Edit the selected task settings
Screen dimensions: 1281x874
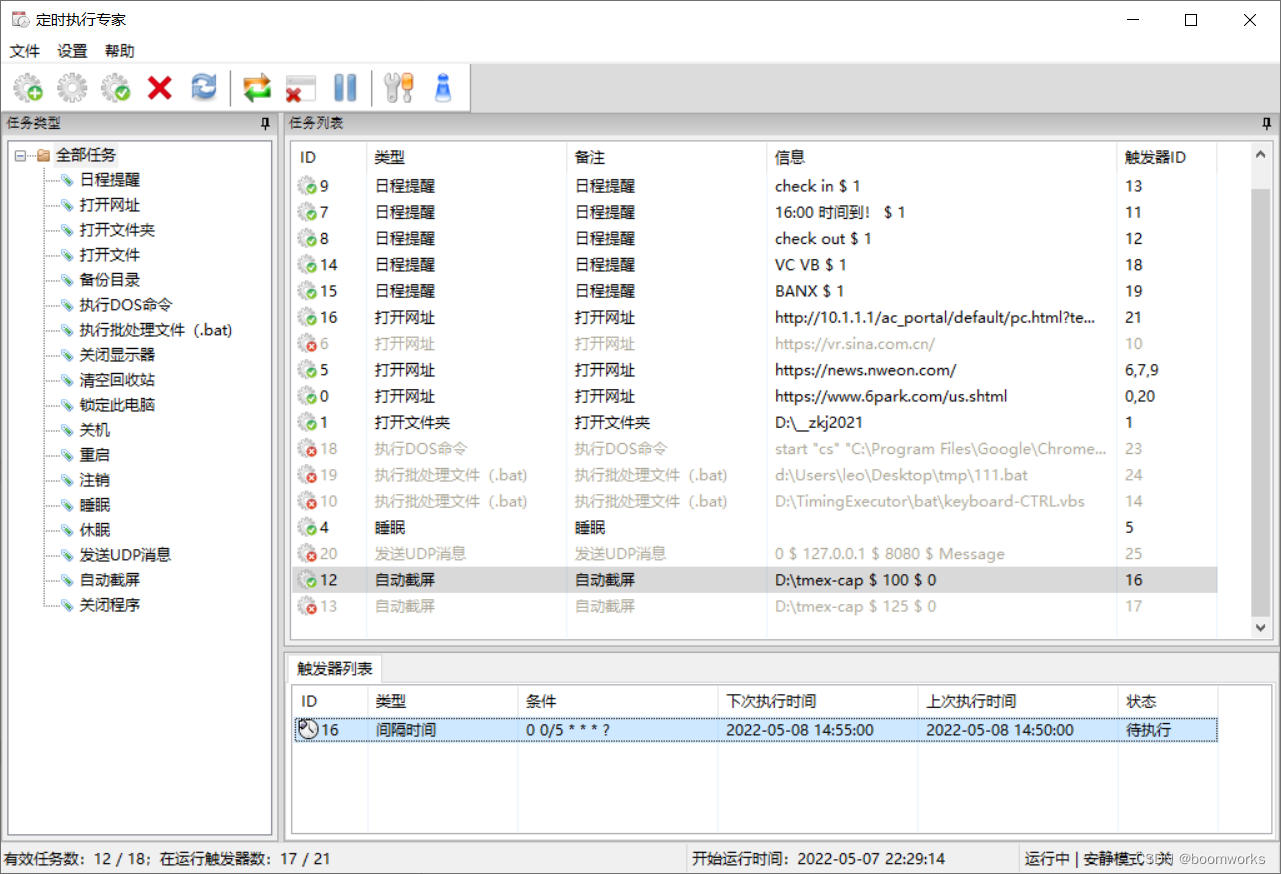[x=72, y=87]
